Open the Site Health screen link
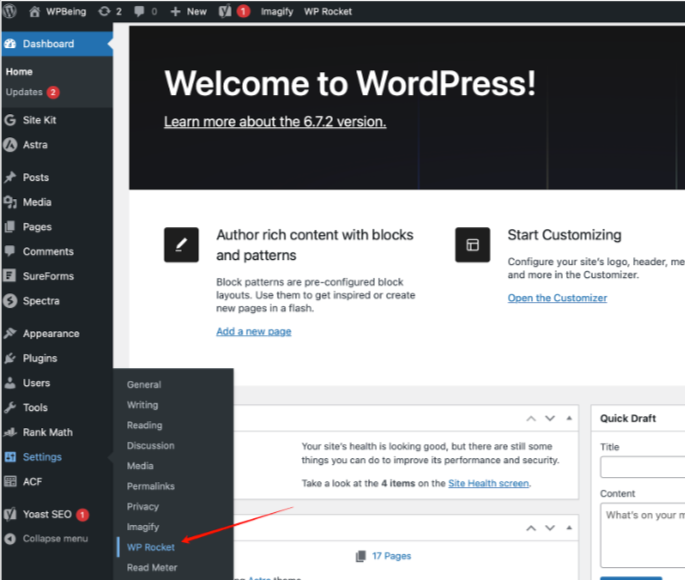The image size is (685, 580). click(x=488, y=483)
